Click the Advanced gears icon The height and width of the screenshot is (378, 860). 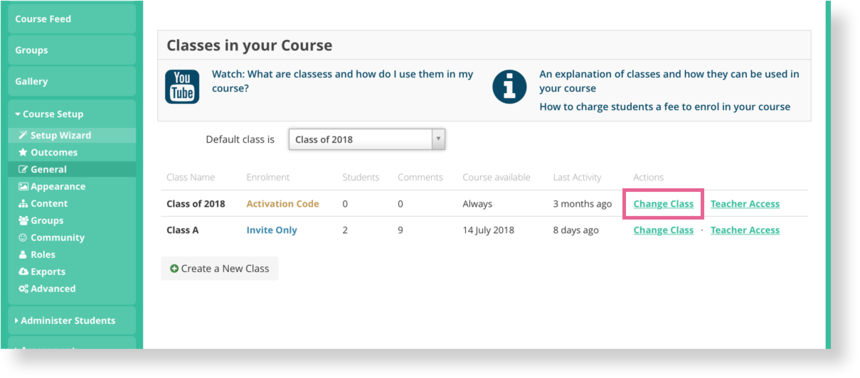point(23,289)
